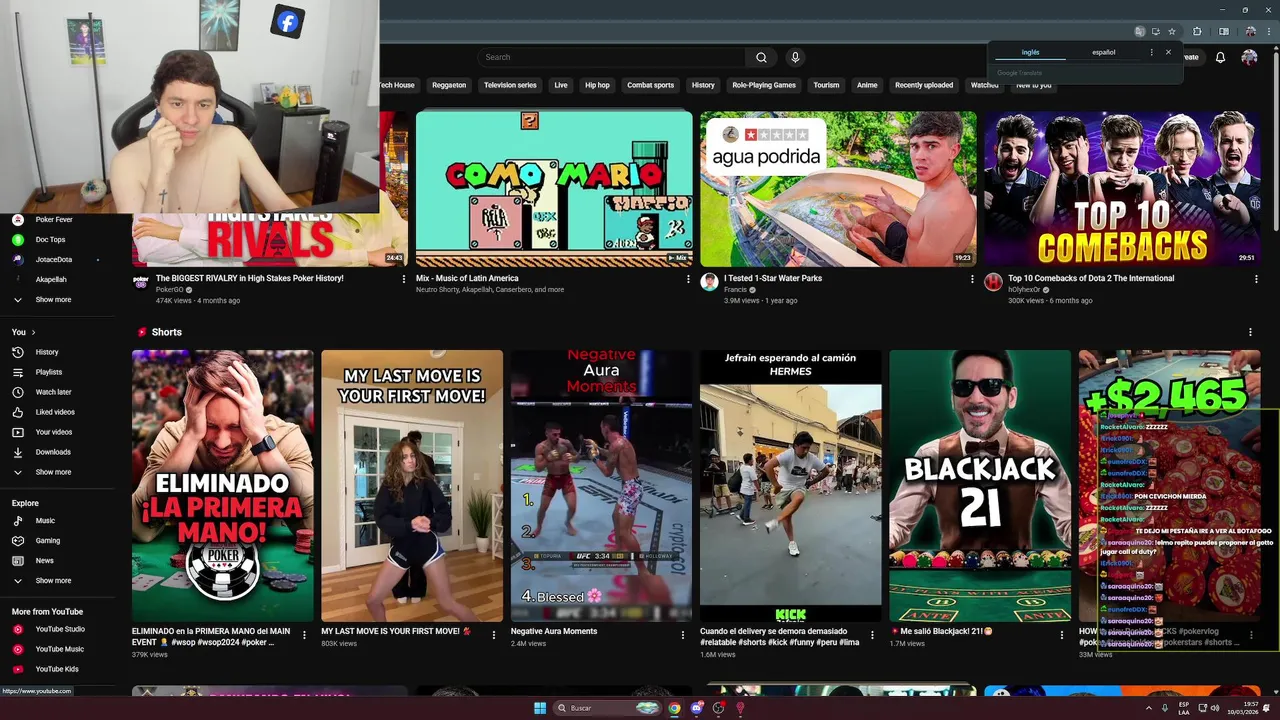Filter by Live chip
This screenshot has width=1280, height=720.
coord(561,85)
